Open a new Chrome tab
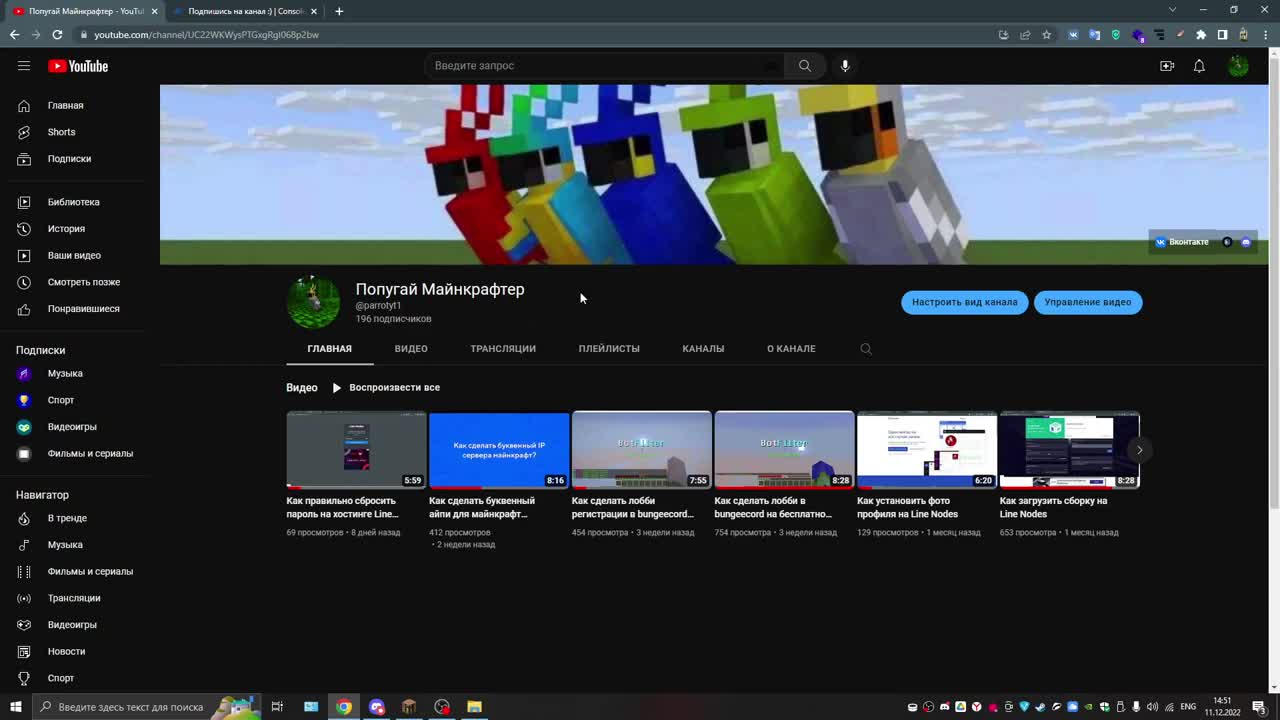The image size is (1280, 720). (339, 11)
